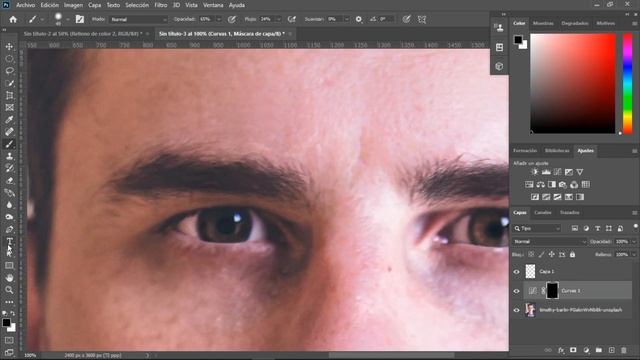Select the Eyedropper tool

pyautogui.click(x=9, y=120)
